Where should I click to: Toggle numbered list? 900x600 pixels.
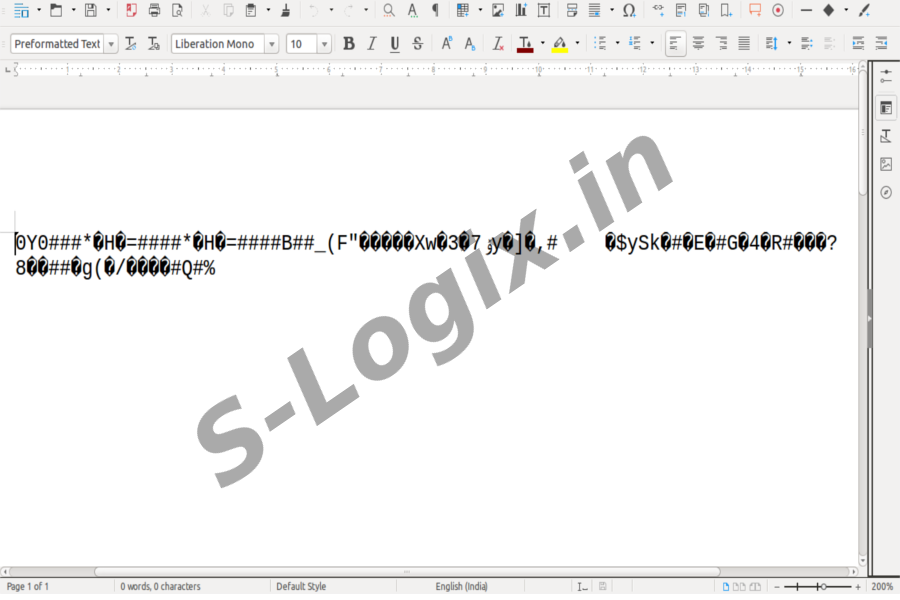(x=635, y=44)
